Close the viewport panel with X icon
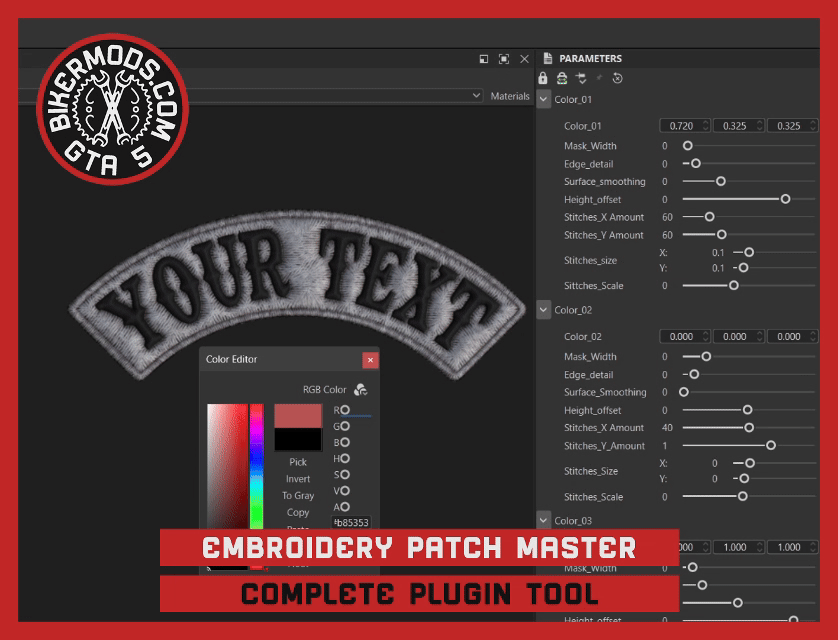The height and width of the screenshot is (640, 838). click(525, 59)
